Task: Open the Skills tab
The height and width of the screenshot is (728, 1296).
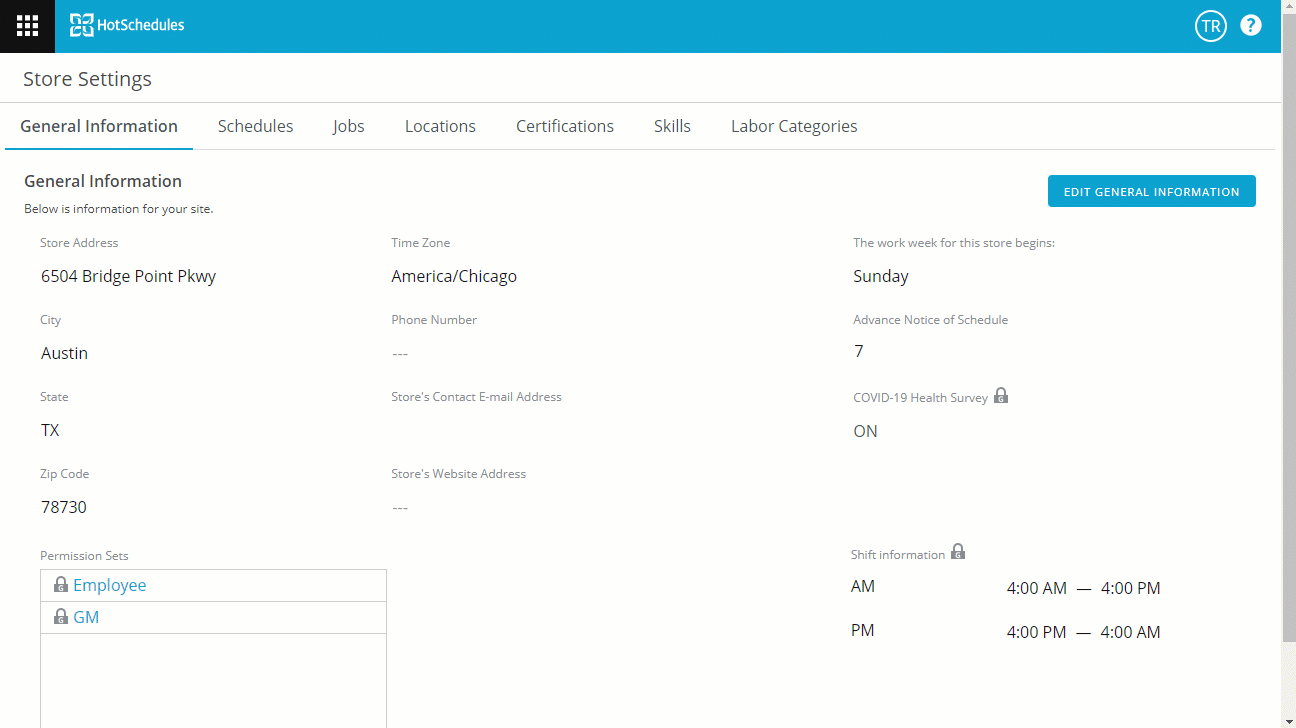Action: (x=672, y=126)
